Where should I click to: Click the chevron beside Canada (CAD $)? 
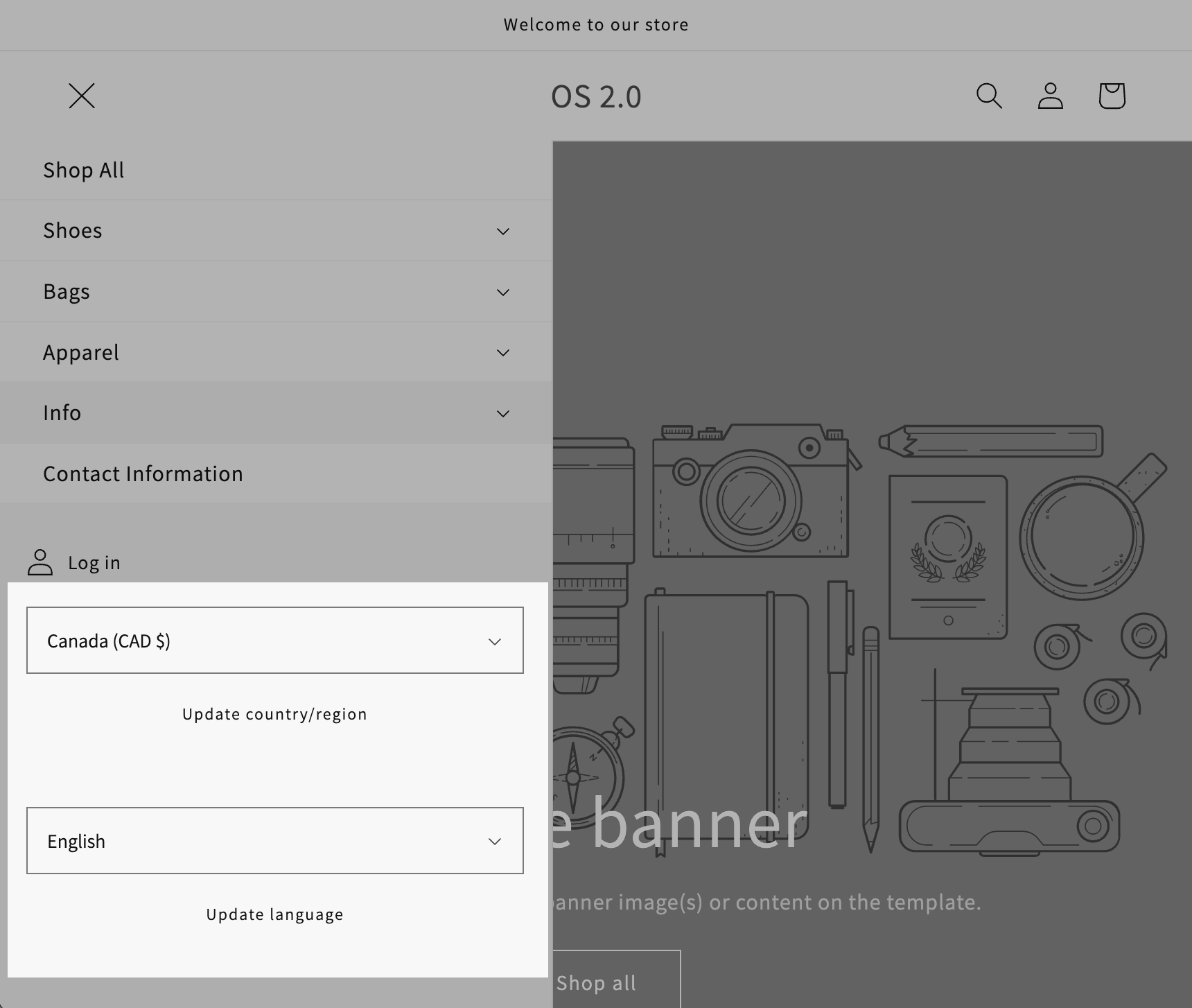click(494, 641)
